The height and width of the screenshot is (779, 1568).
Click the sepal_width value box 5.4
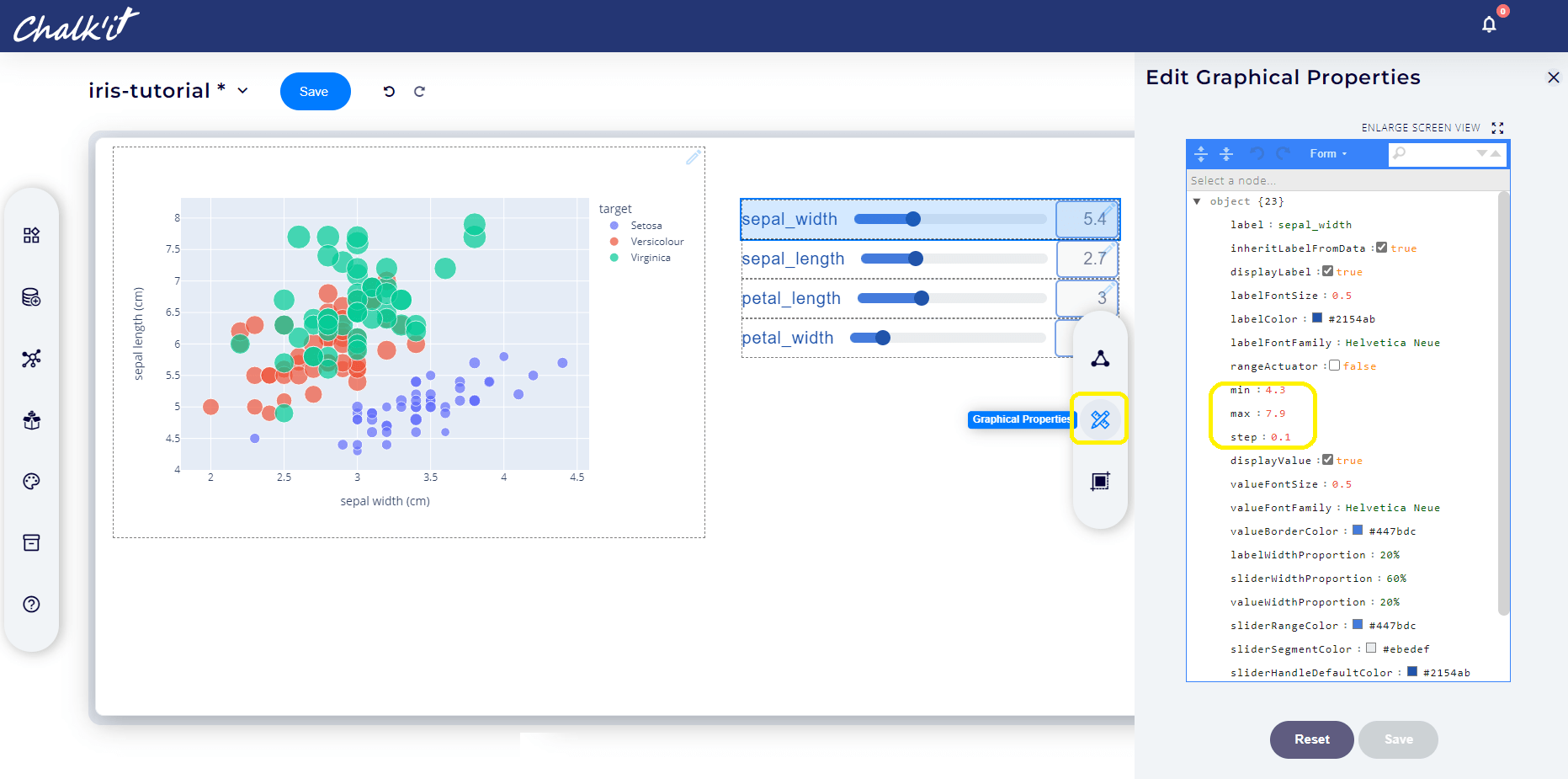(1087, 219)
